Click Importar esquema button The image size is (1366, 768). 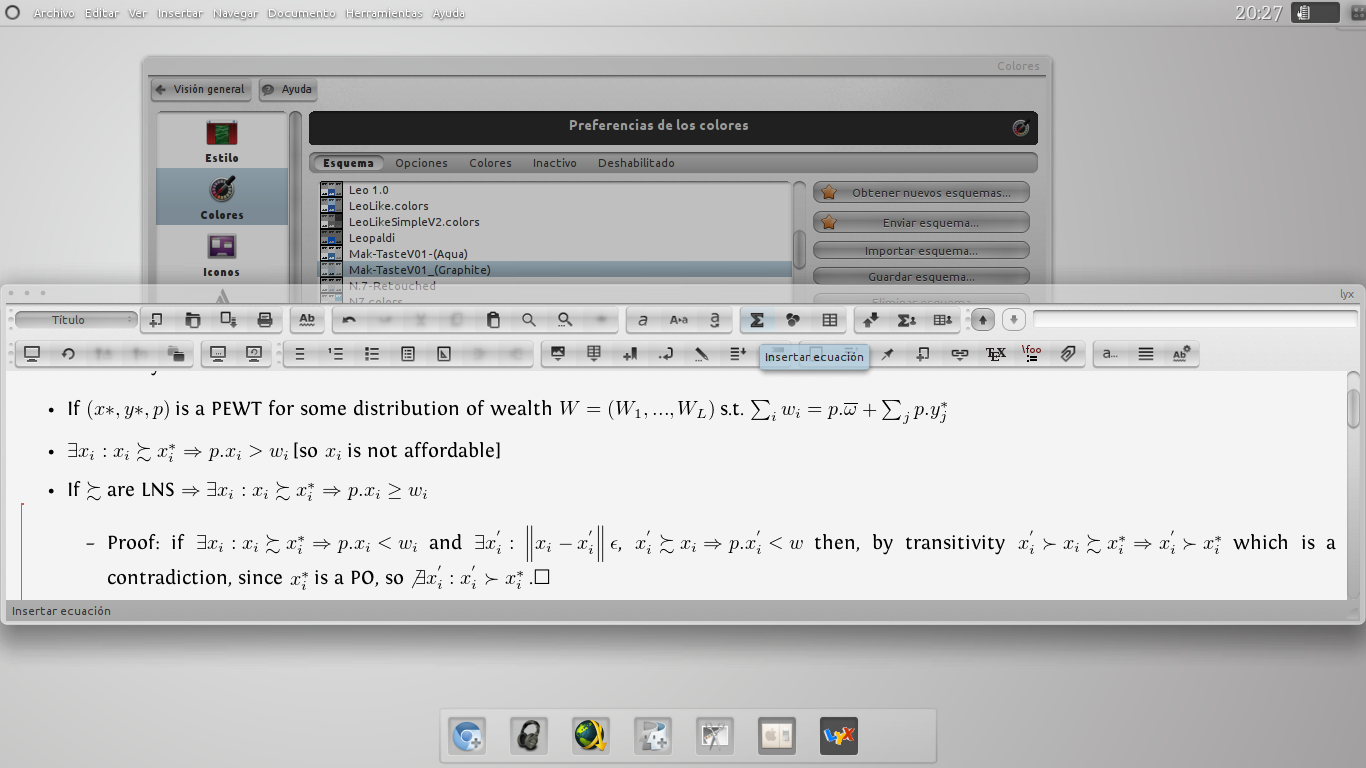coord(921,251)
